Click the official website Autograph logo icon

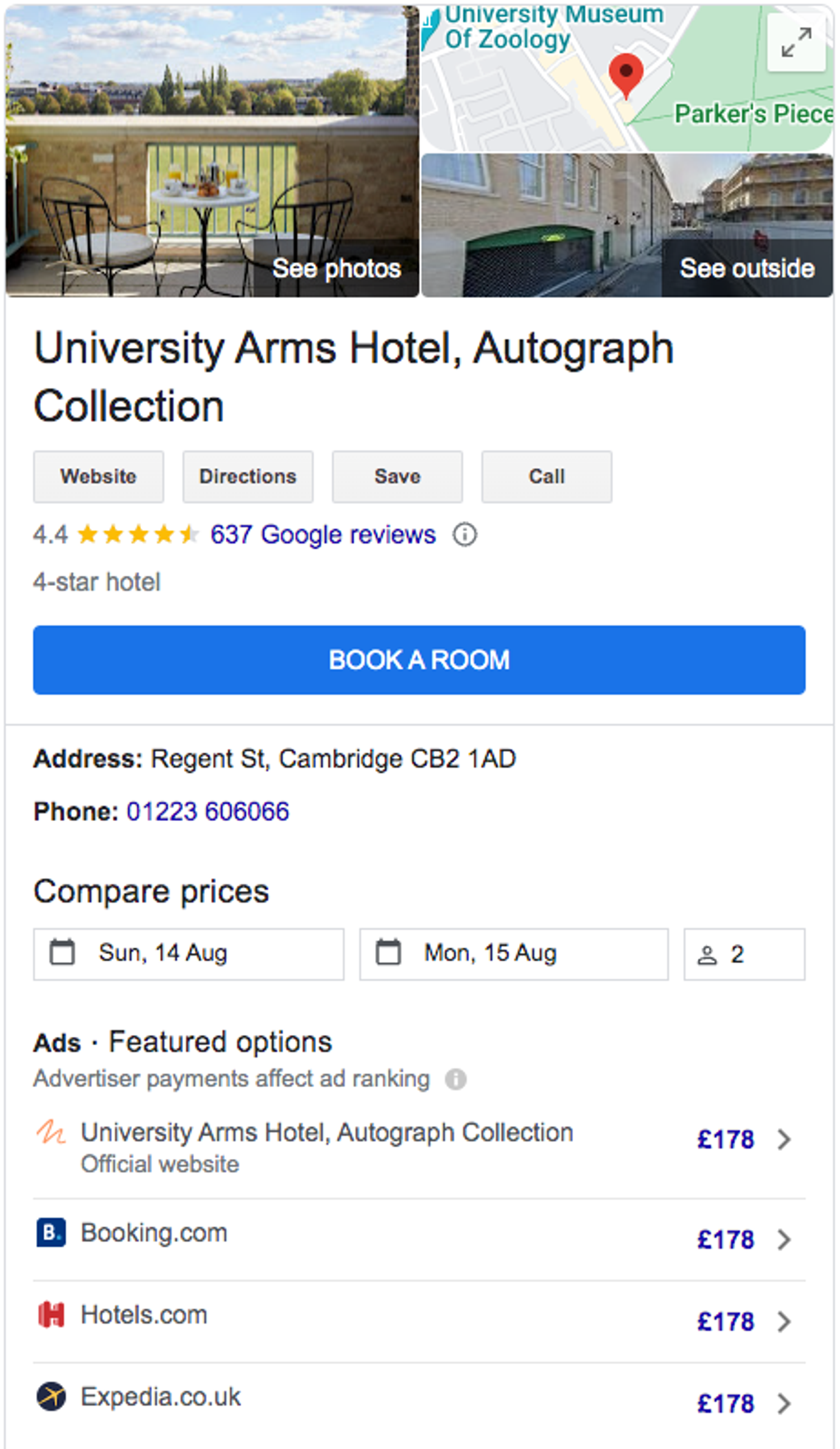pos(51,1133)
